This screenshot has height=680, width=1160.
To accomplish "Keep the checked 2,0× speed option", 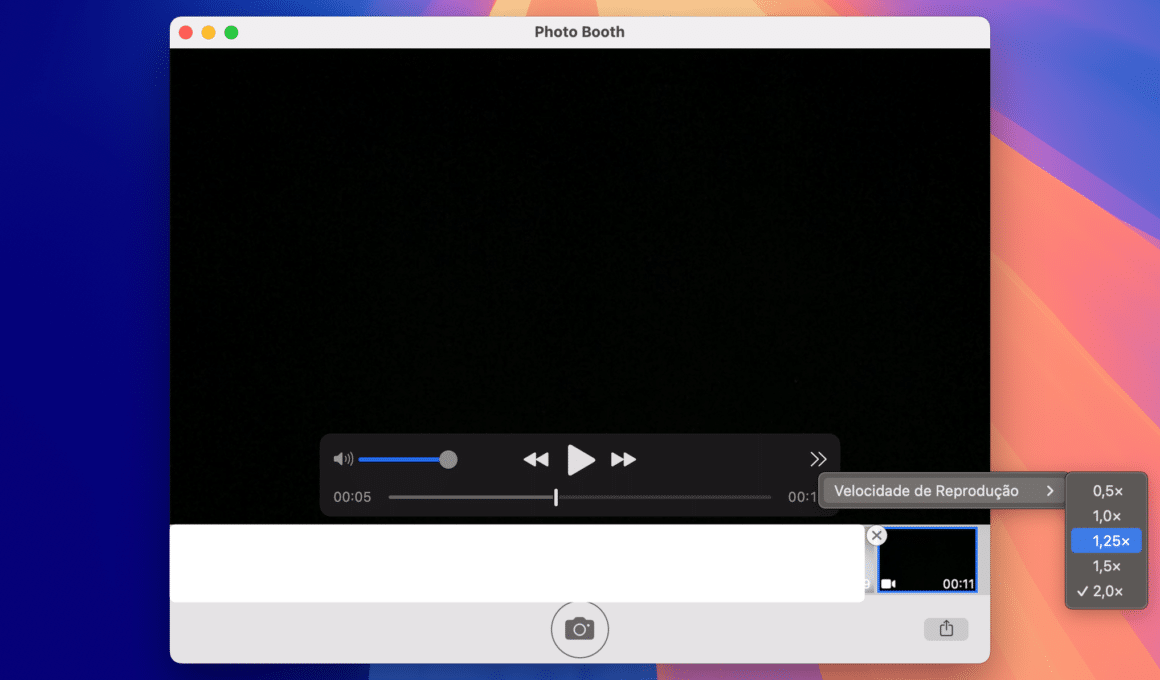I will click(1107, 592).
